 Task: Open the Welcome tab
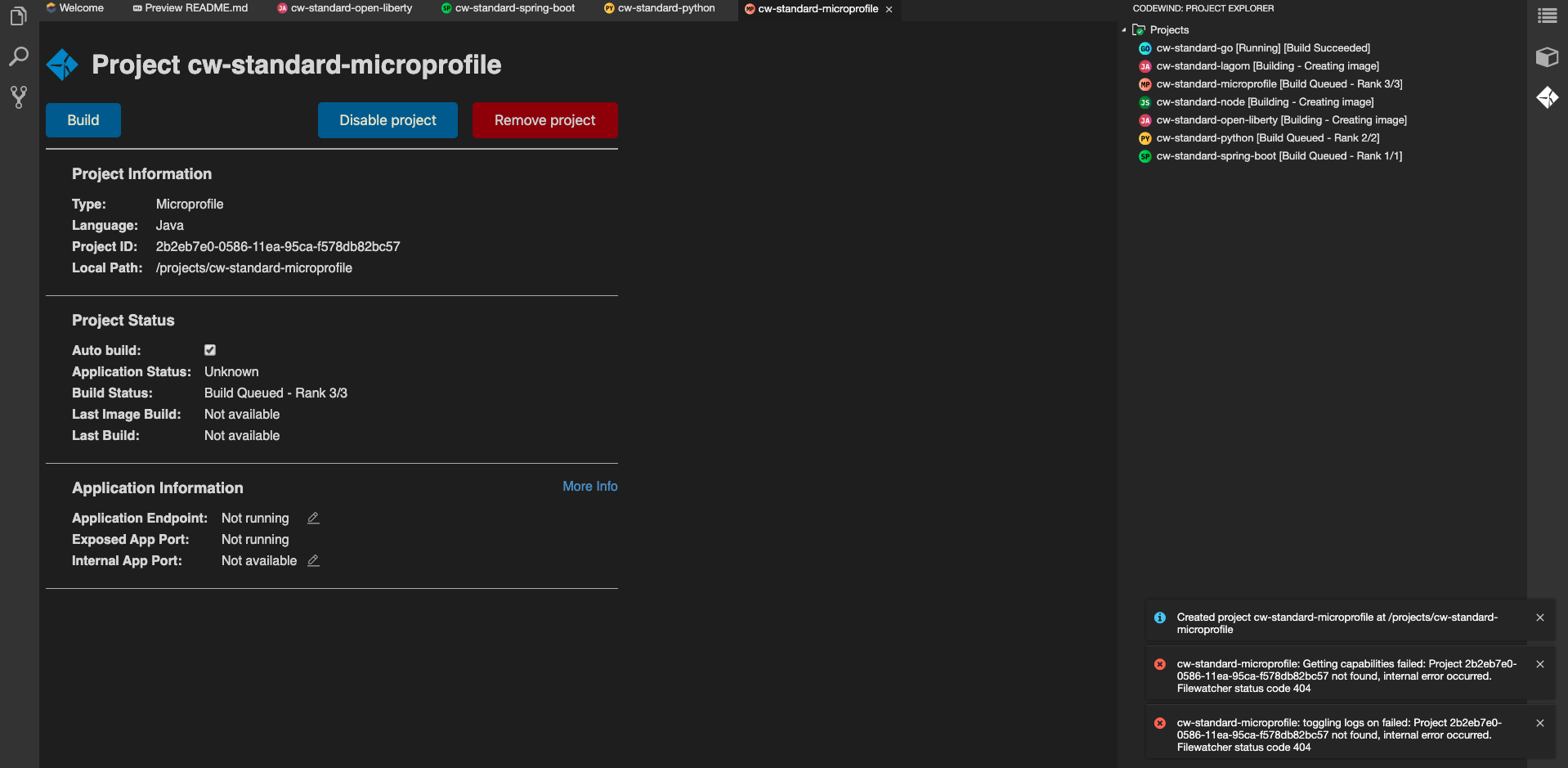pyautogui.click(x=75, y=9)
